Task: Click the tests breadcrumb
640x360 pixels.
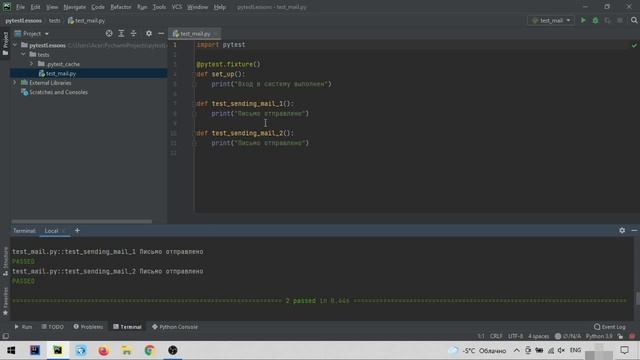Action: click(54, 20)
